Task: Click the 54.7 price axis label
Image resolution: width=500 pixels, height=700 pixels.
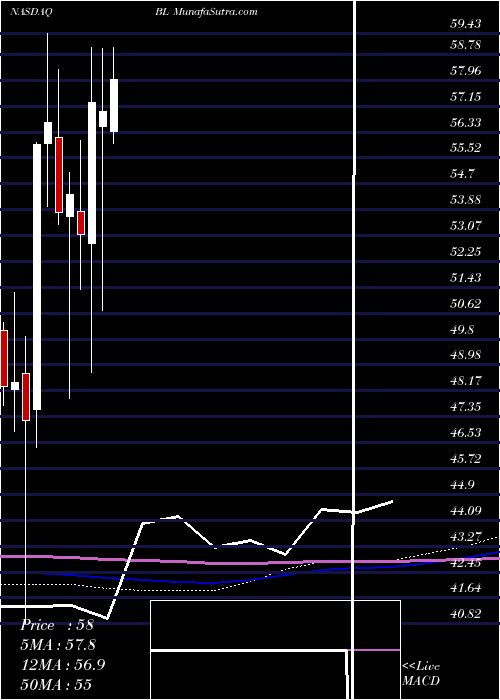Action: (x=462, y=174)
